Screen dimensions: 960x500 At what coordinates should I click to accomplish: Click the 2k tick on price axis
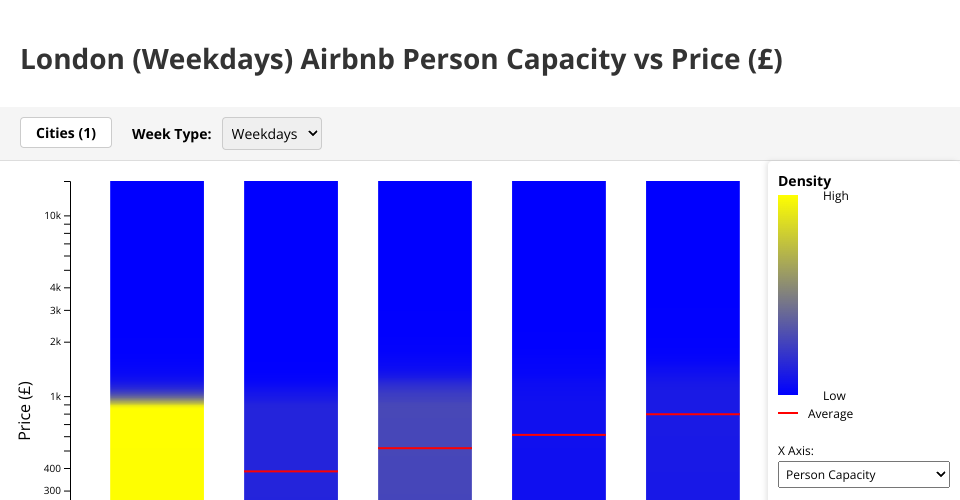(x=56, y=342)
